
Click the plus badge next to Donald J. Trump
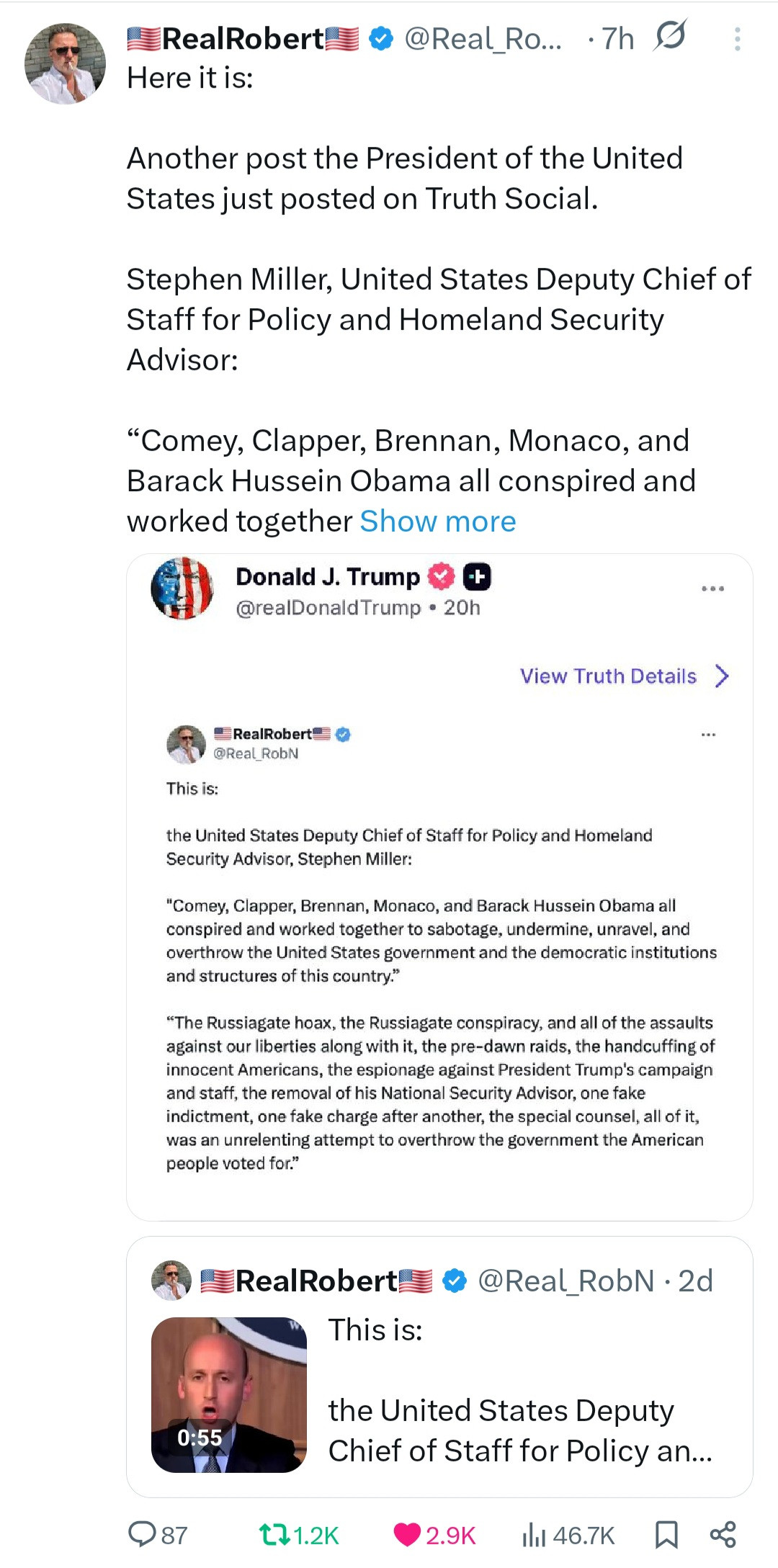pos(477,576)
